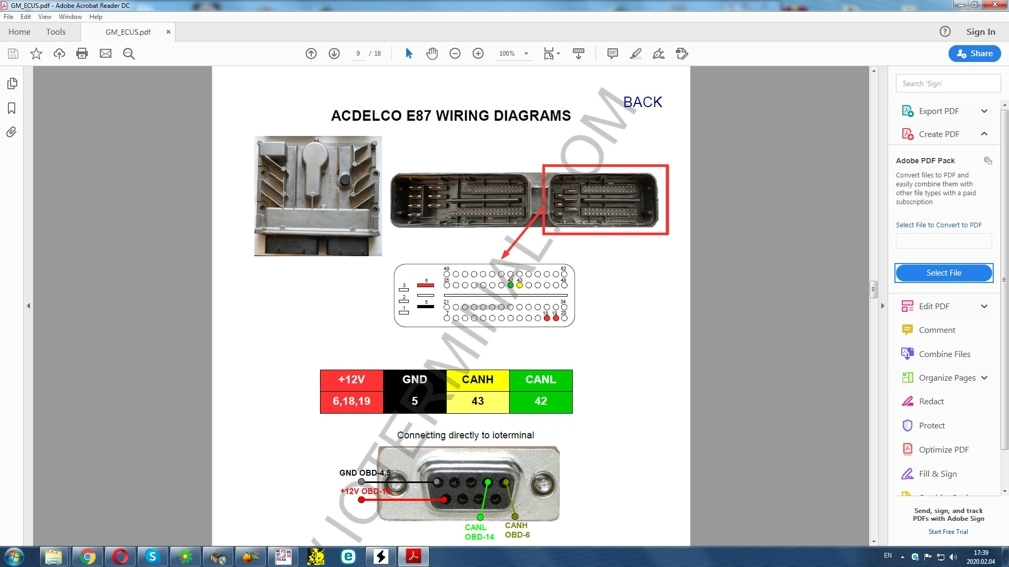Expand the Export PDF section chevron
1009x567 pixels.
click(x=984, y=111)
